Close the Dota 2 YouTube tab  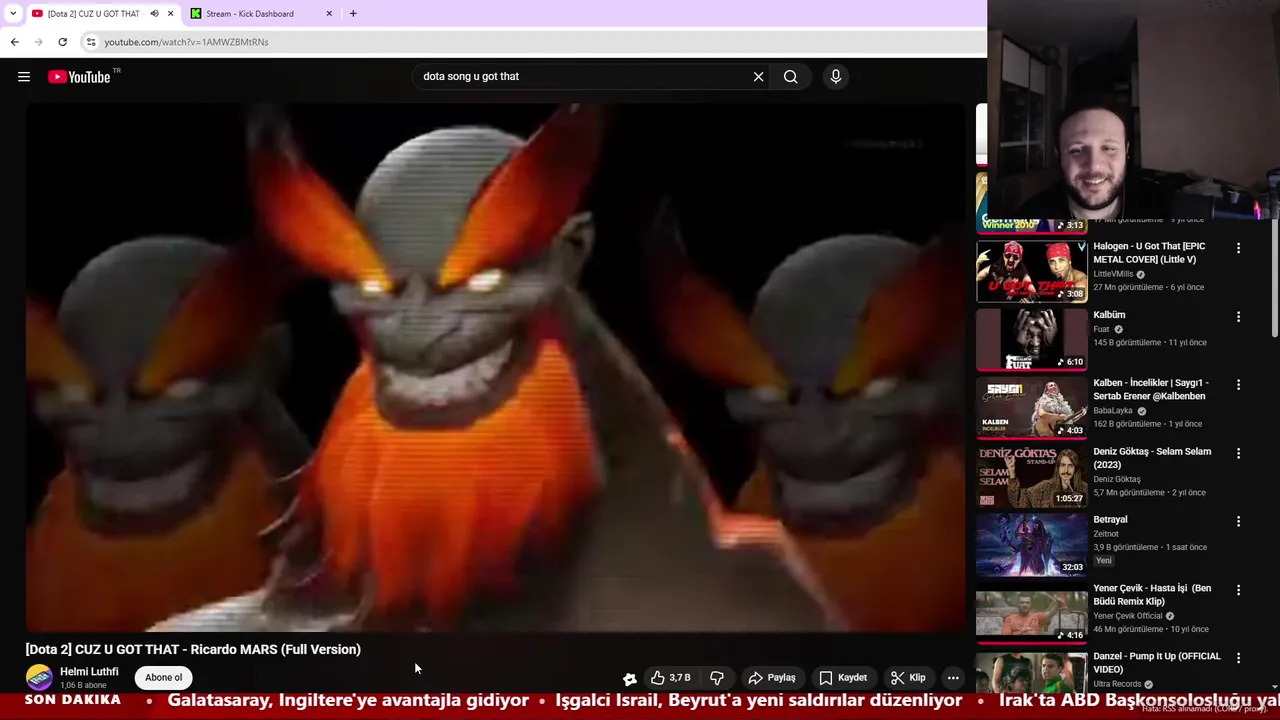click(171, 14)
